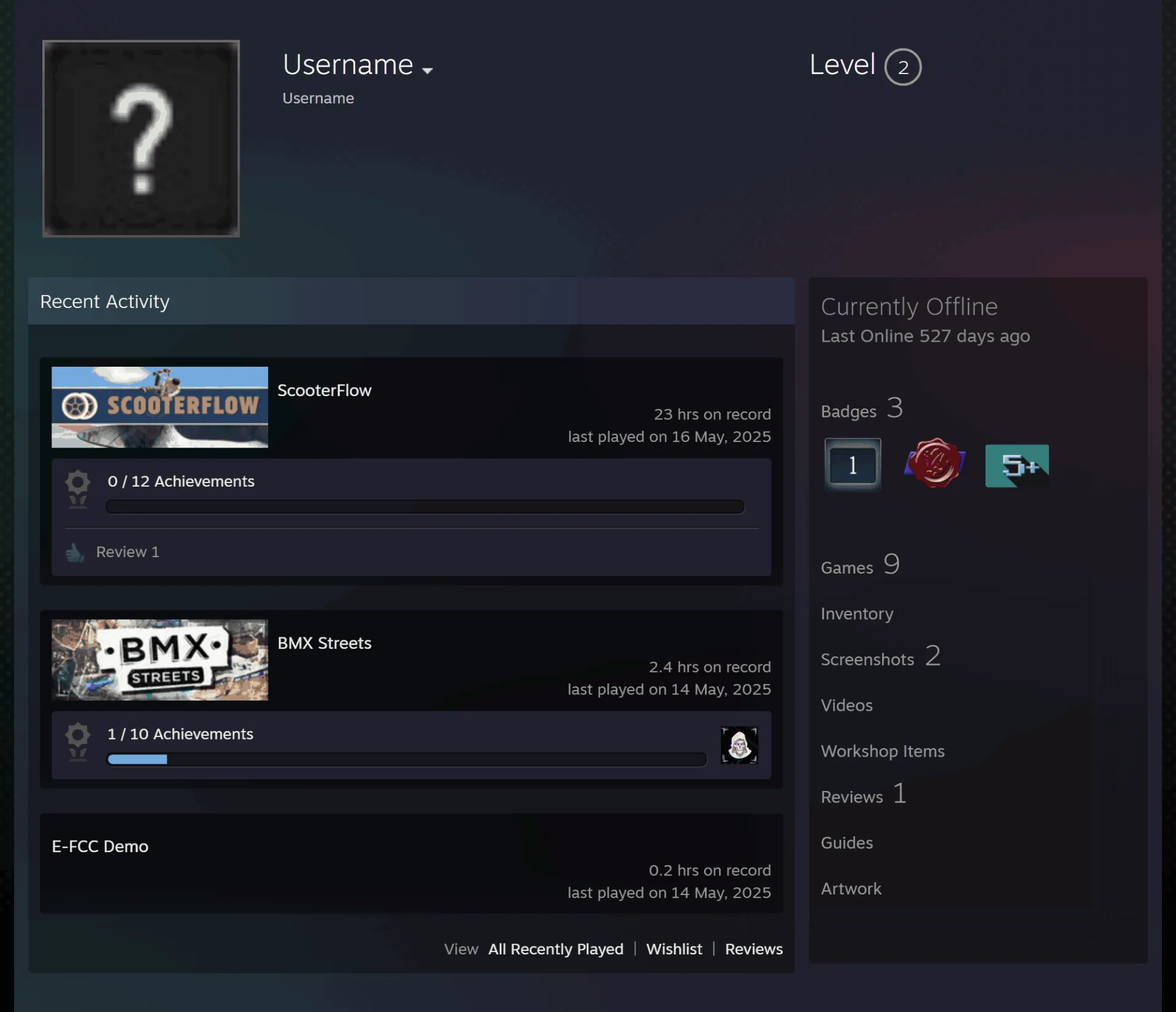Viewport: 1176px width, 1012px height.
Task: Click the Username profile heading
Action: (x=348, y=65)
